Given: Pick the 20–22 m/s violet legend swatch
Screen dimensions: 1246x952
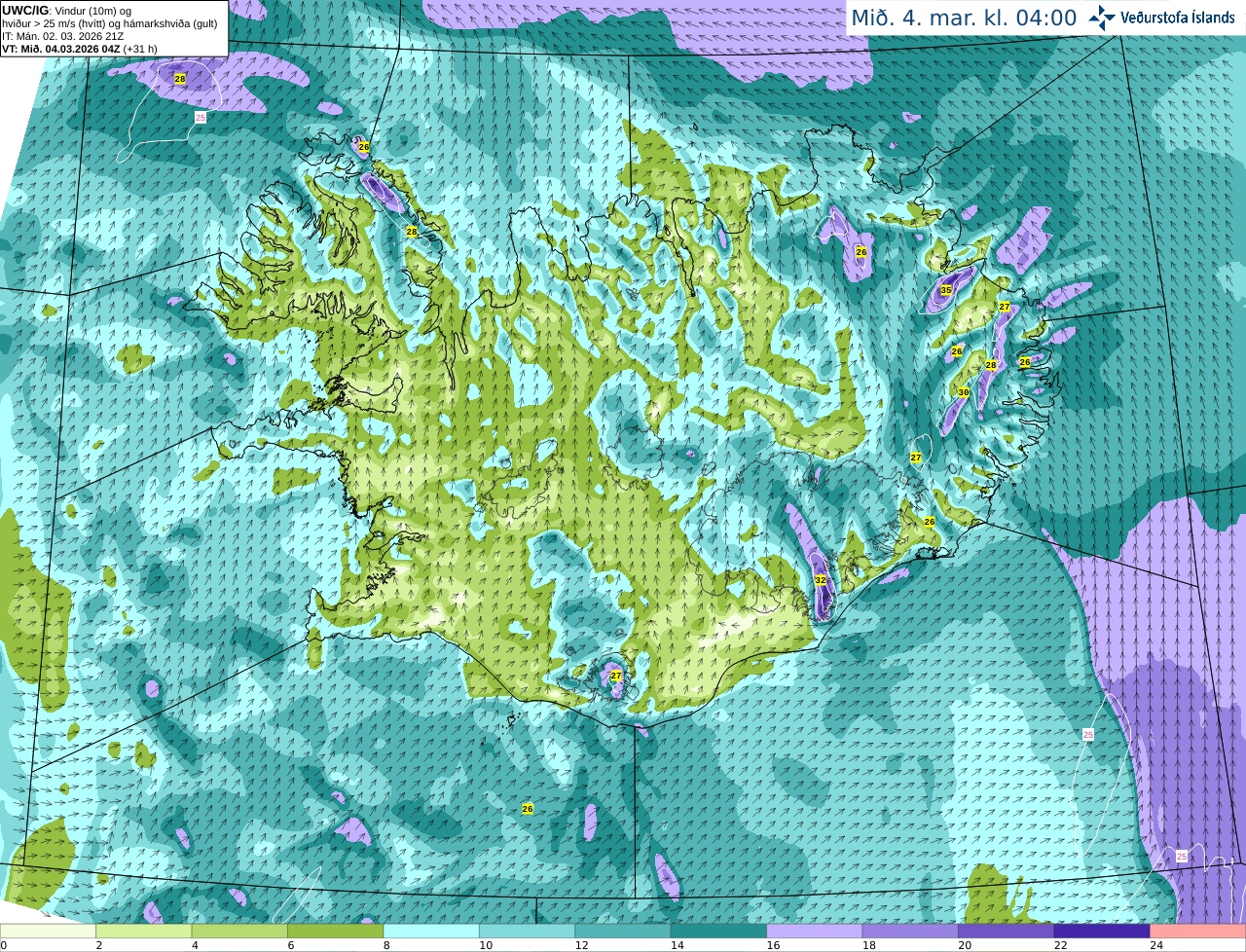Looking at the screenshot, I should click(1007, 931).
